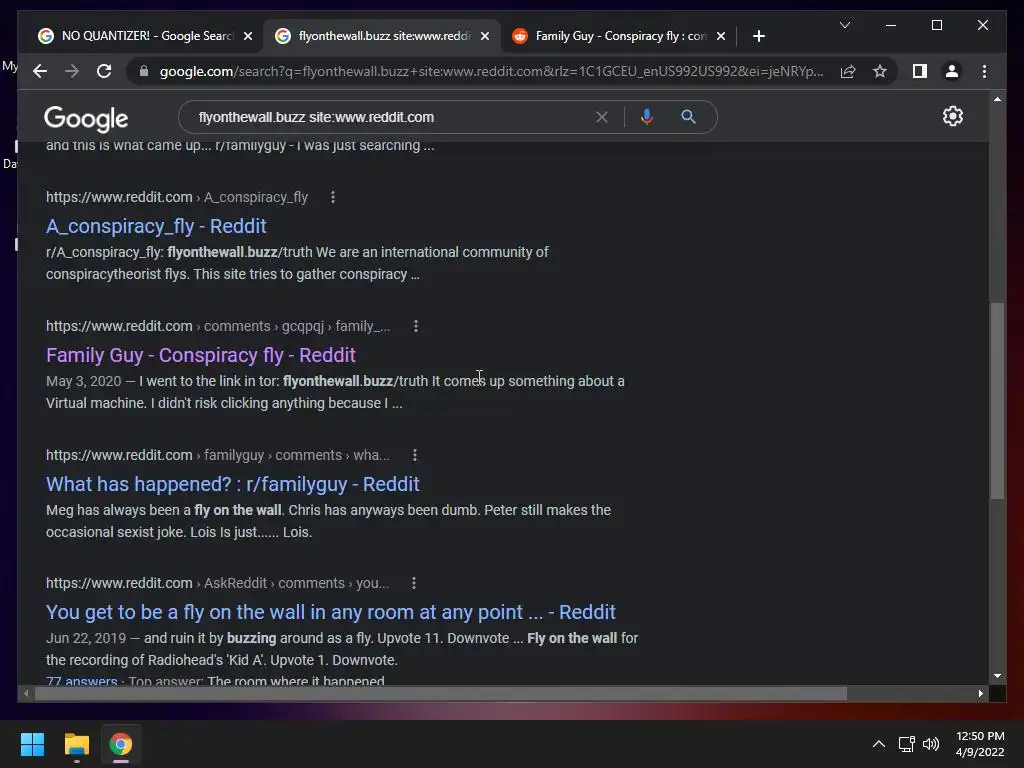Viewport: 1024px width, 768px height.
Task: Go forward one page in Chrome
Action: 72,71
